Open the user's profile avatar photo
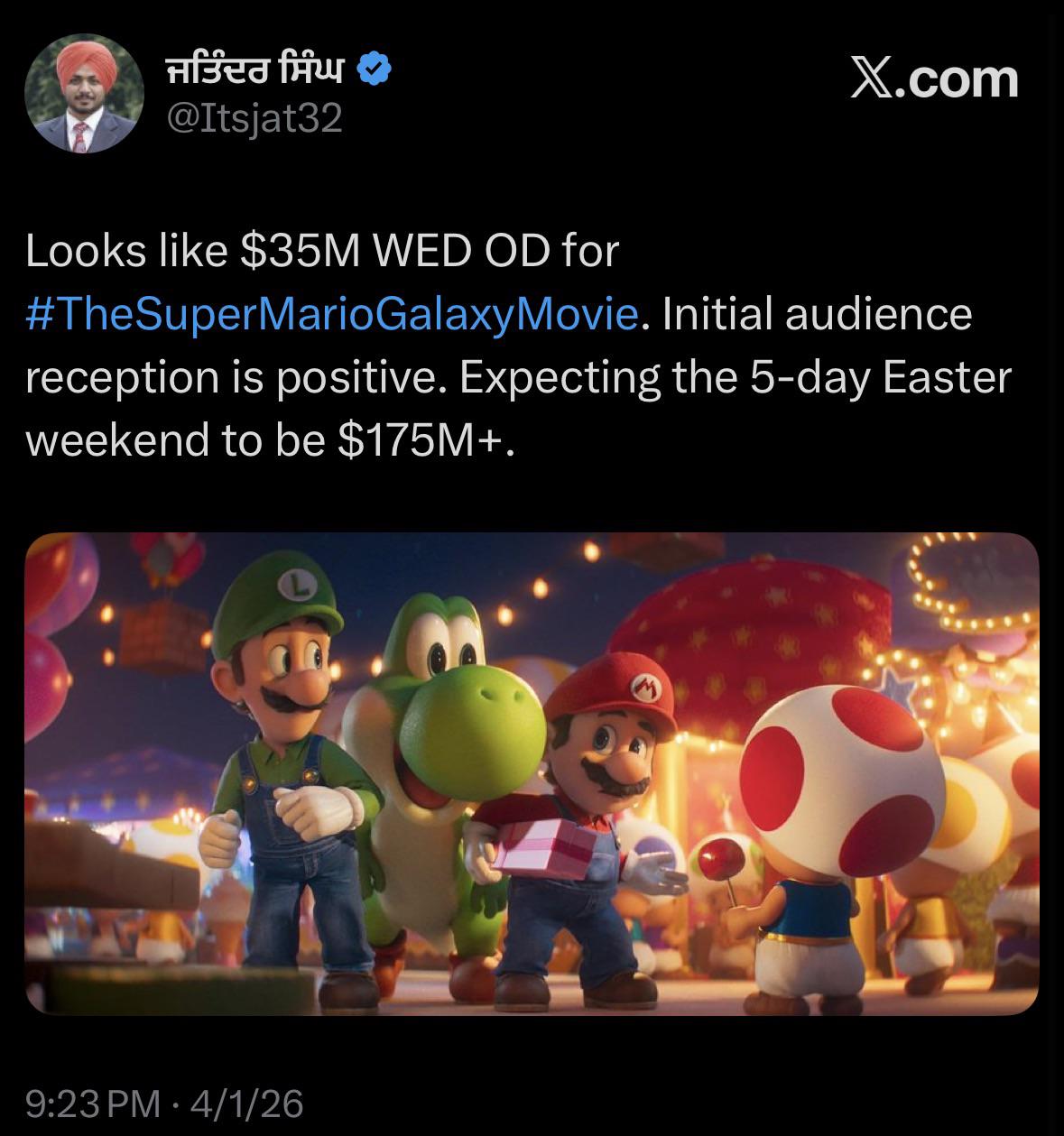 (86, 97)
